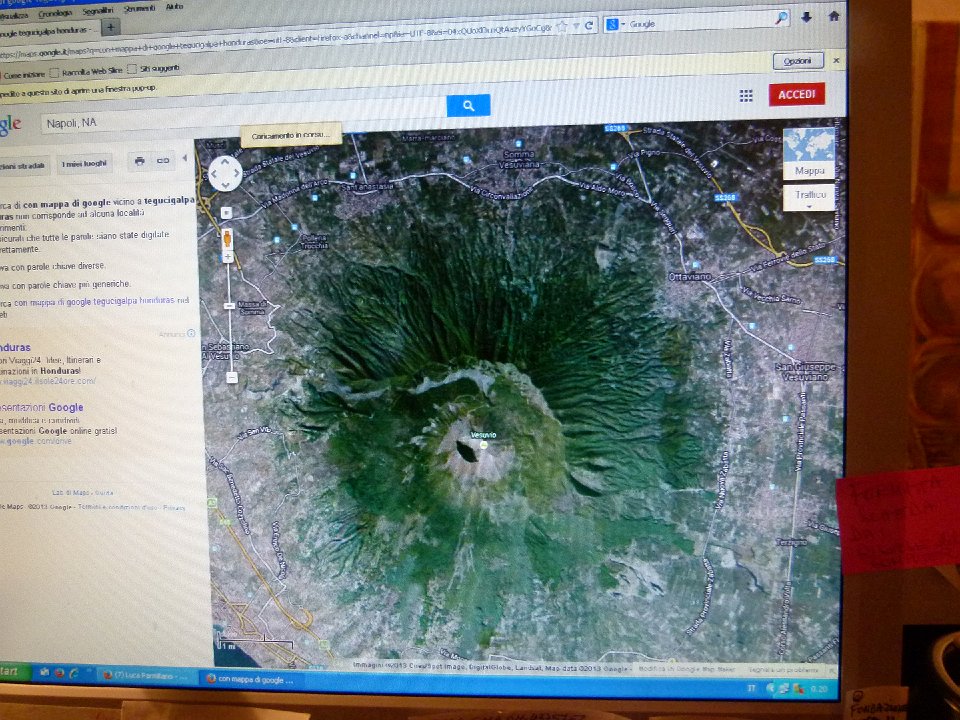The image size is (960, 720).
Task: Reload the page in Firefox toolbar
Action: click(589, 26)
